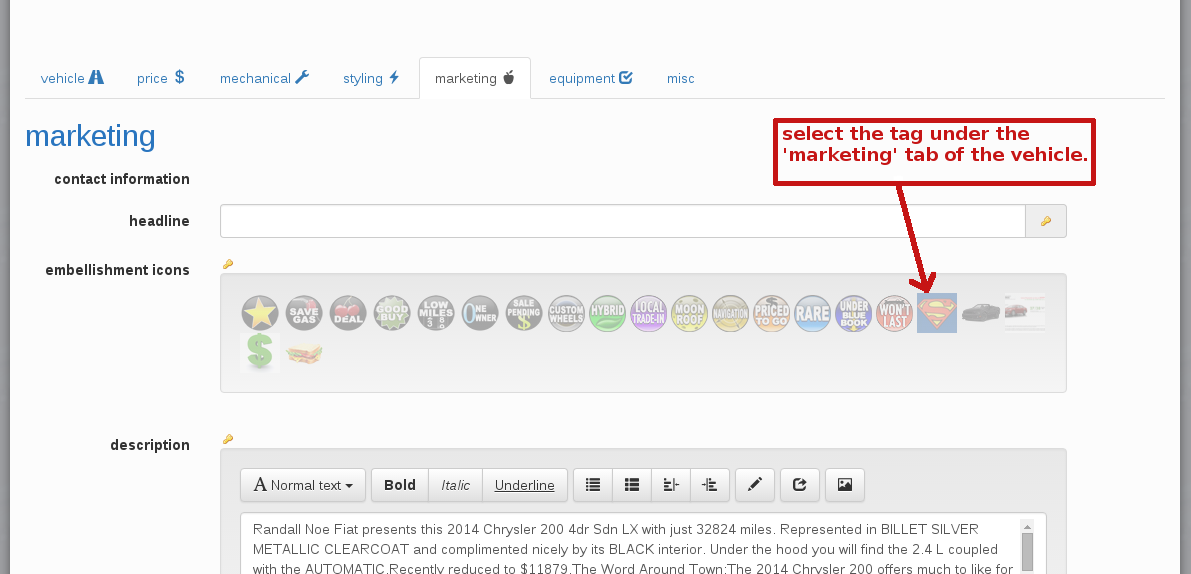
Task: Toggle the Rare embellishment badge
Action: coord(813,313)
